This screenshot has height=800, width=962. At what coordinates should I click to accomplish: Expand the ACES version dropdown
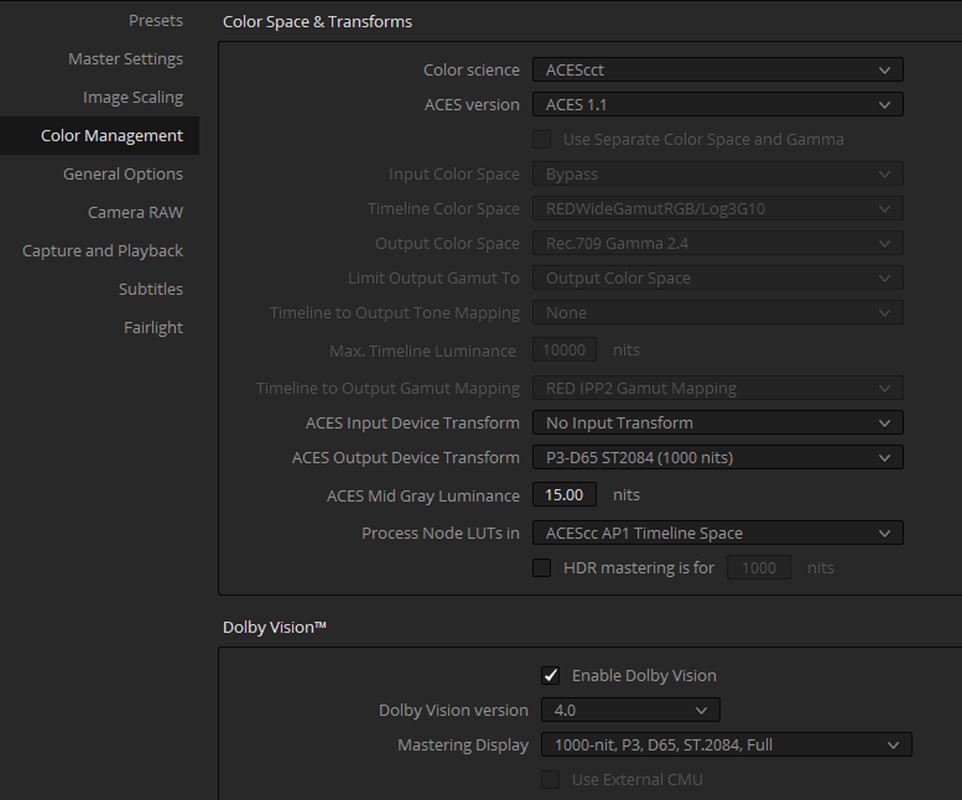[718, 105]
